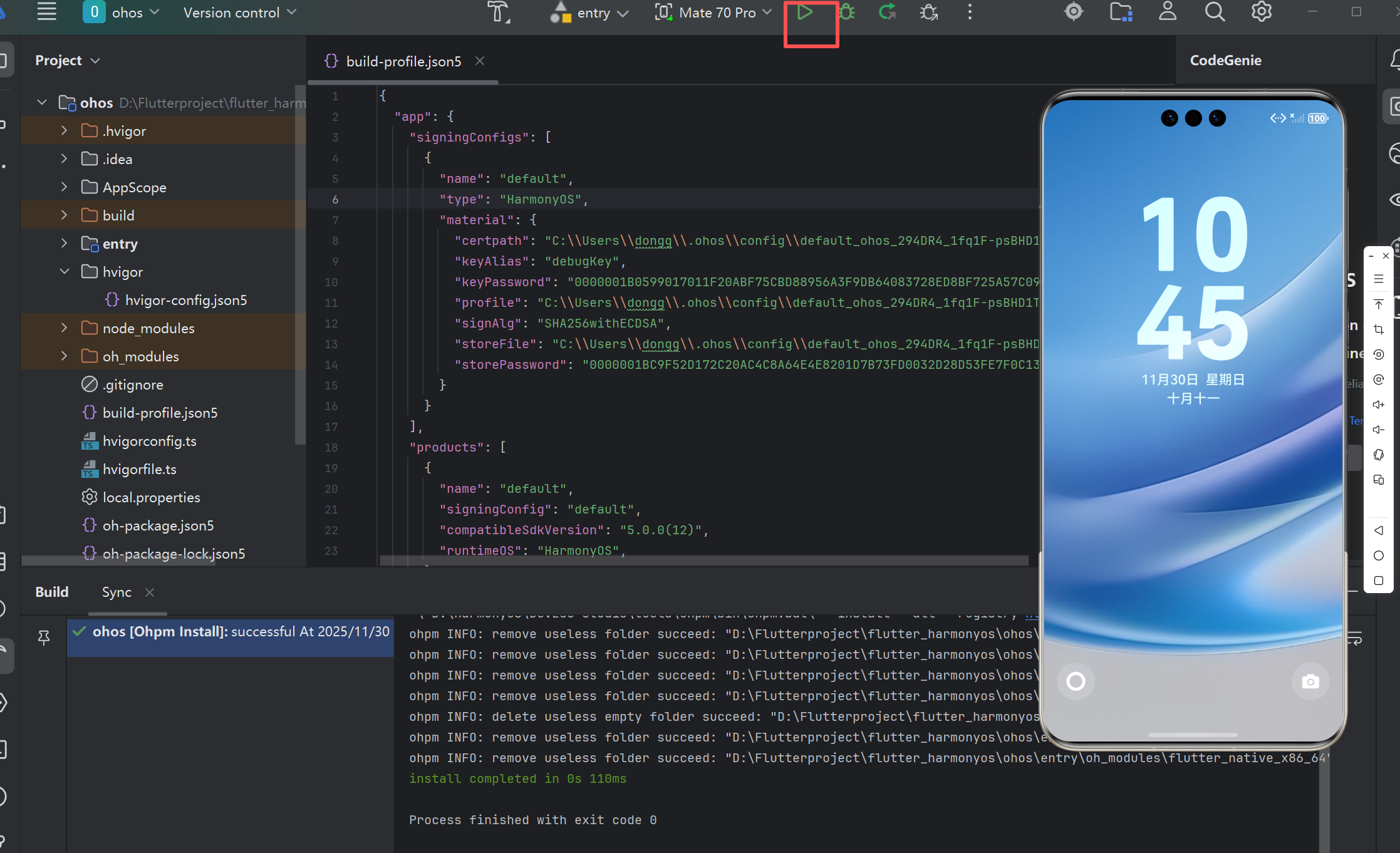Pin the Build output tab
Image resolution: width=1400 pixels, height=853 pixels.
pos(44,638)
